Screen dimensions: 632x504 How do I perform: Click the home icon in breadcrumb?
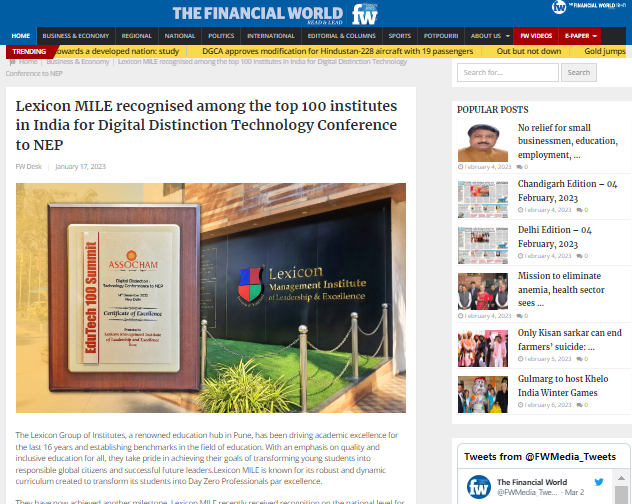click(x=12, y=62)
